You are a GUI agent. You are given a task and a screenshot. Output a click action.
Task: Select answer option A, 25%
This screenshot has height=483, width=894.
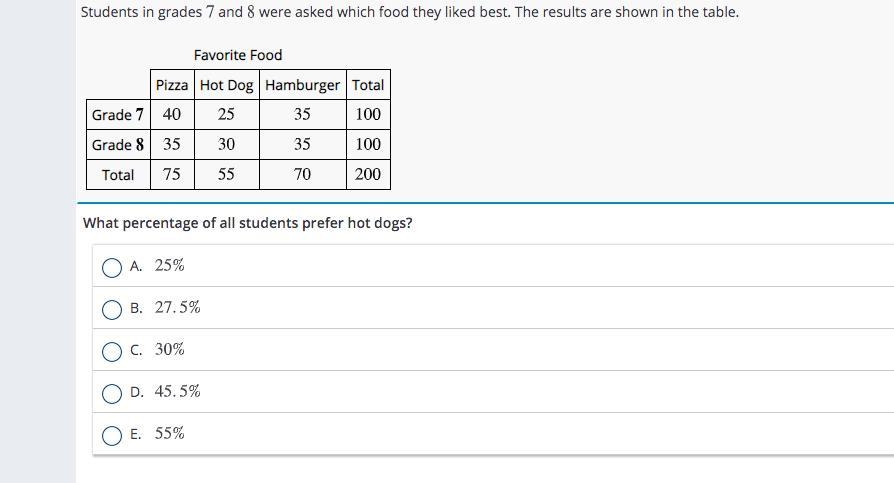click(x=113, y=266)
